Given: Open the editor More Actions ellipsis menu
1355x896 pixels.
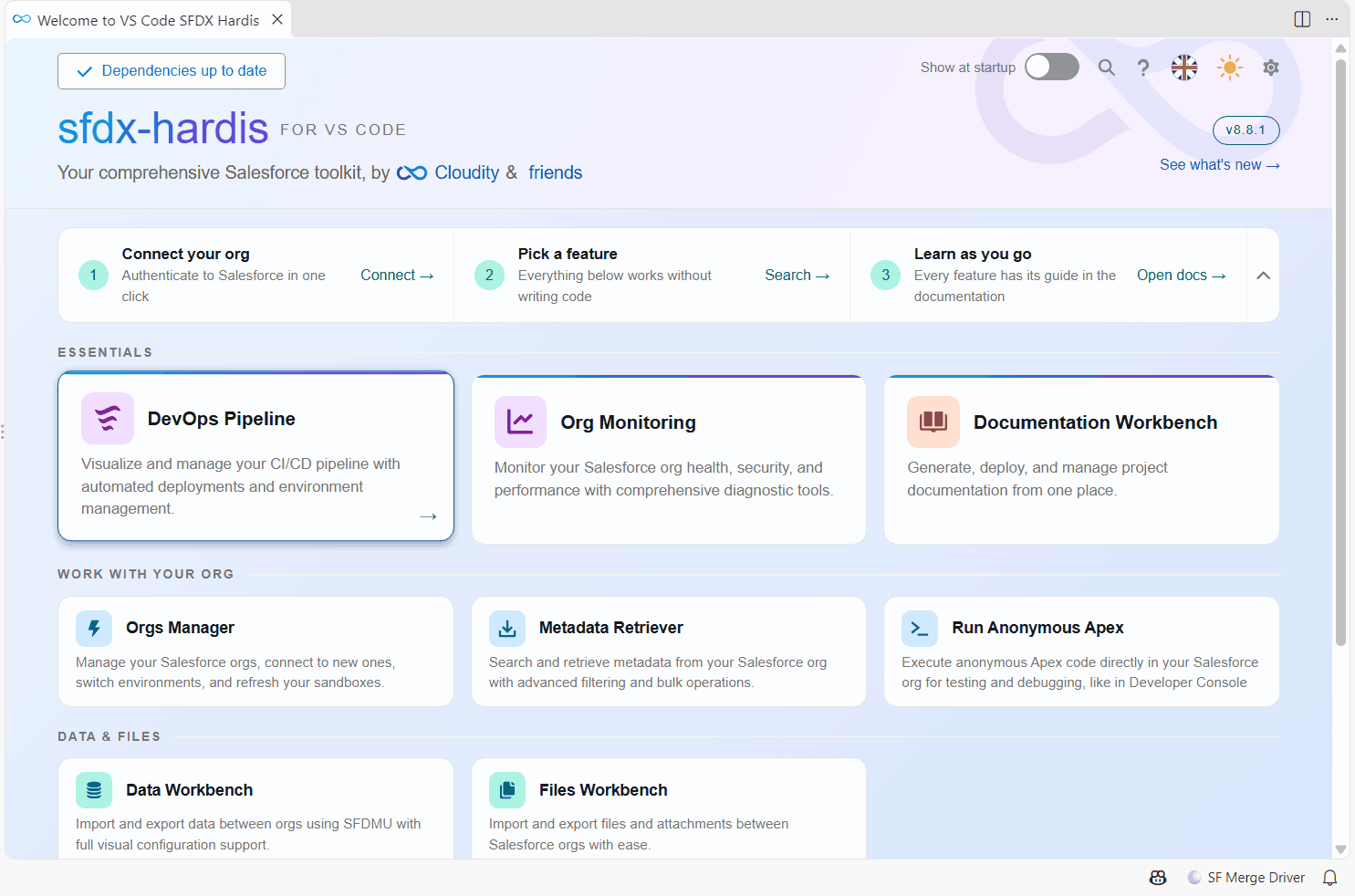Looking at the screenshot, I should coord(1332,19).
